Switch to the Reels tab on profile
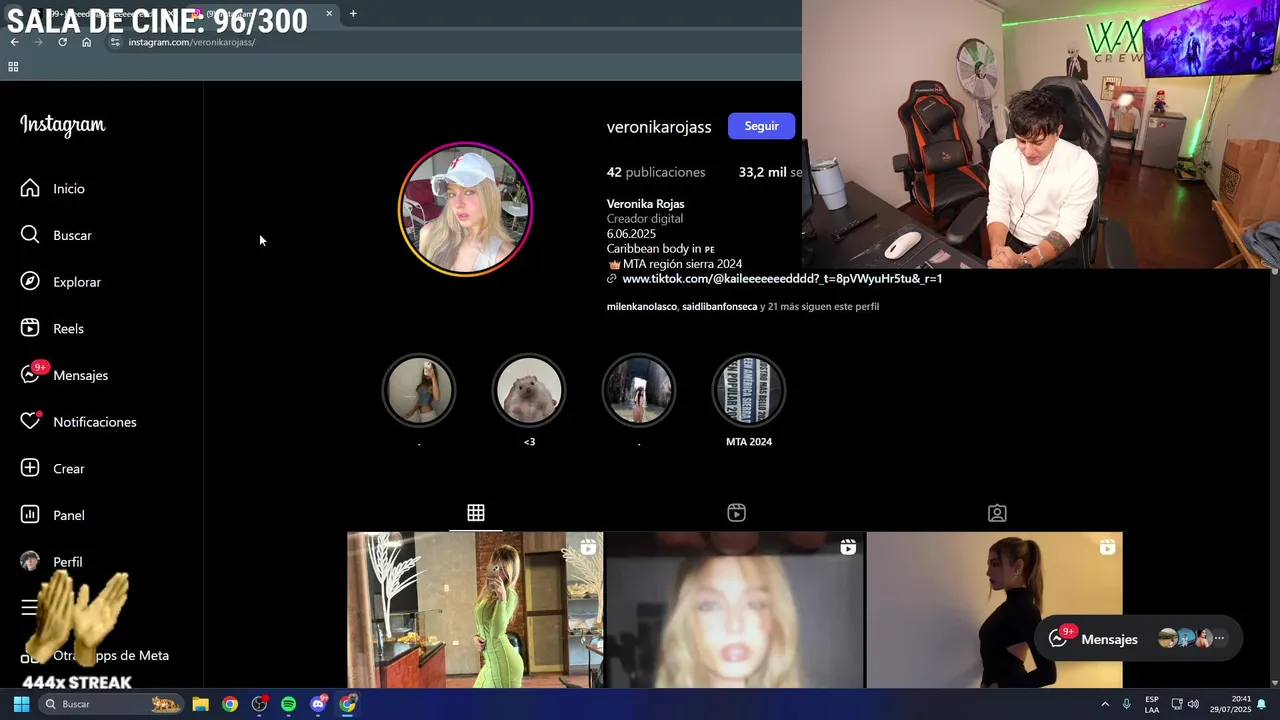Screen dimensions: 1280x720 736,513
